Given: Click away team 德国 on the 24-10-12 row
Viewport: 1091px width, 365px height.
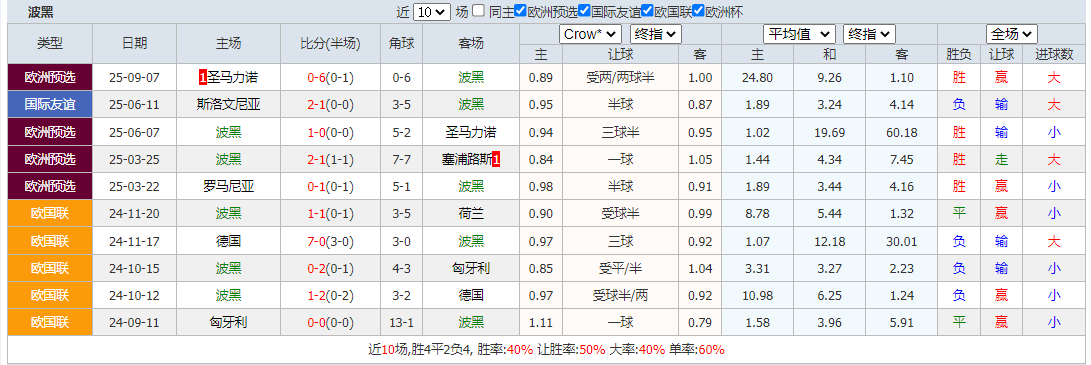Looking at the screenshot, I should point(471,295).
